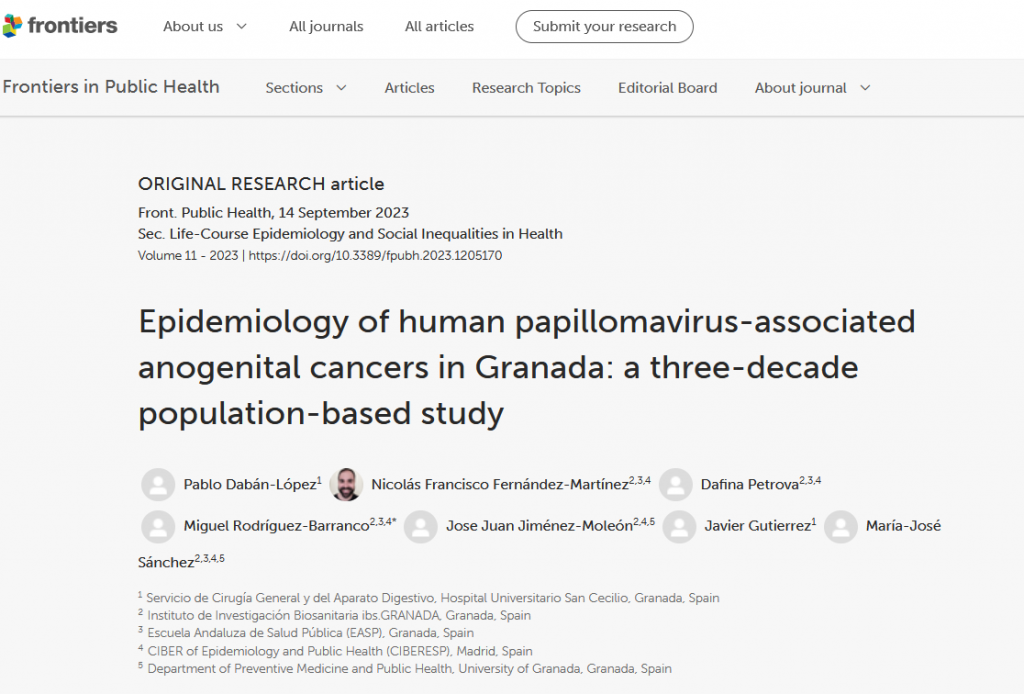Open the About us dropdown

(204, 27)
